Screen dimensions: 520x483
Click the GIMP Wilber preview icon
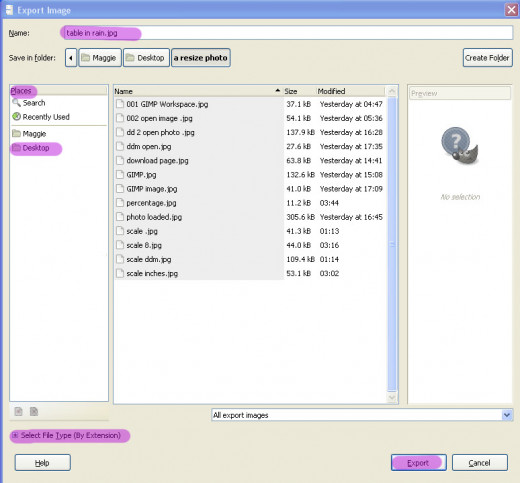(460, 146)
